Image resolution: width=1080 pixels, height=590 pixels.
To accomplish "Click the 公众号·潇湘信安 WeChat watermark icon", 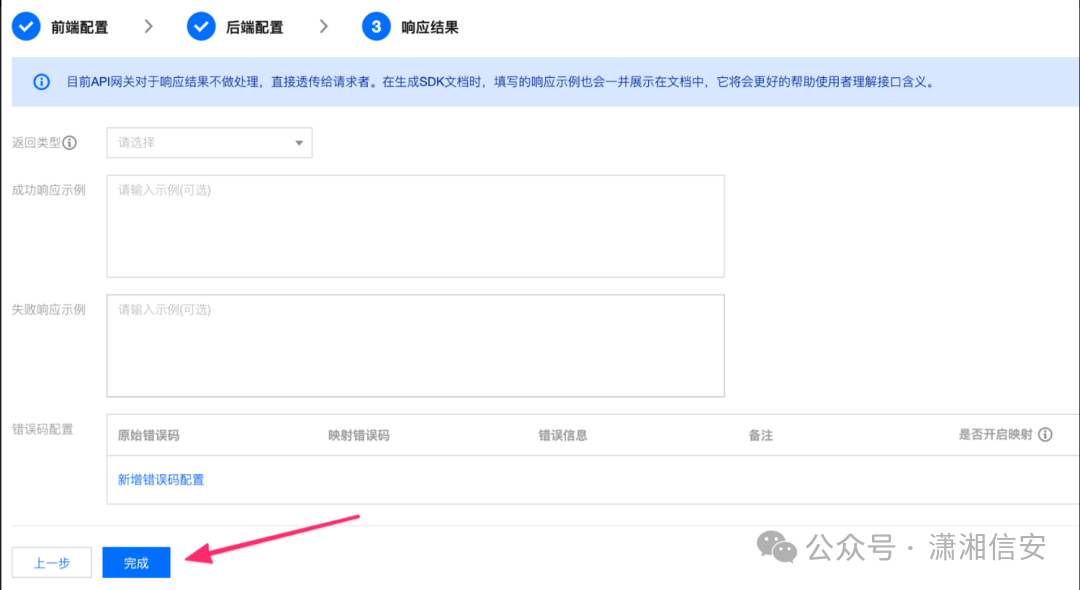I will point(776,547).
